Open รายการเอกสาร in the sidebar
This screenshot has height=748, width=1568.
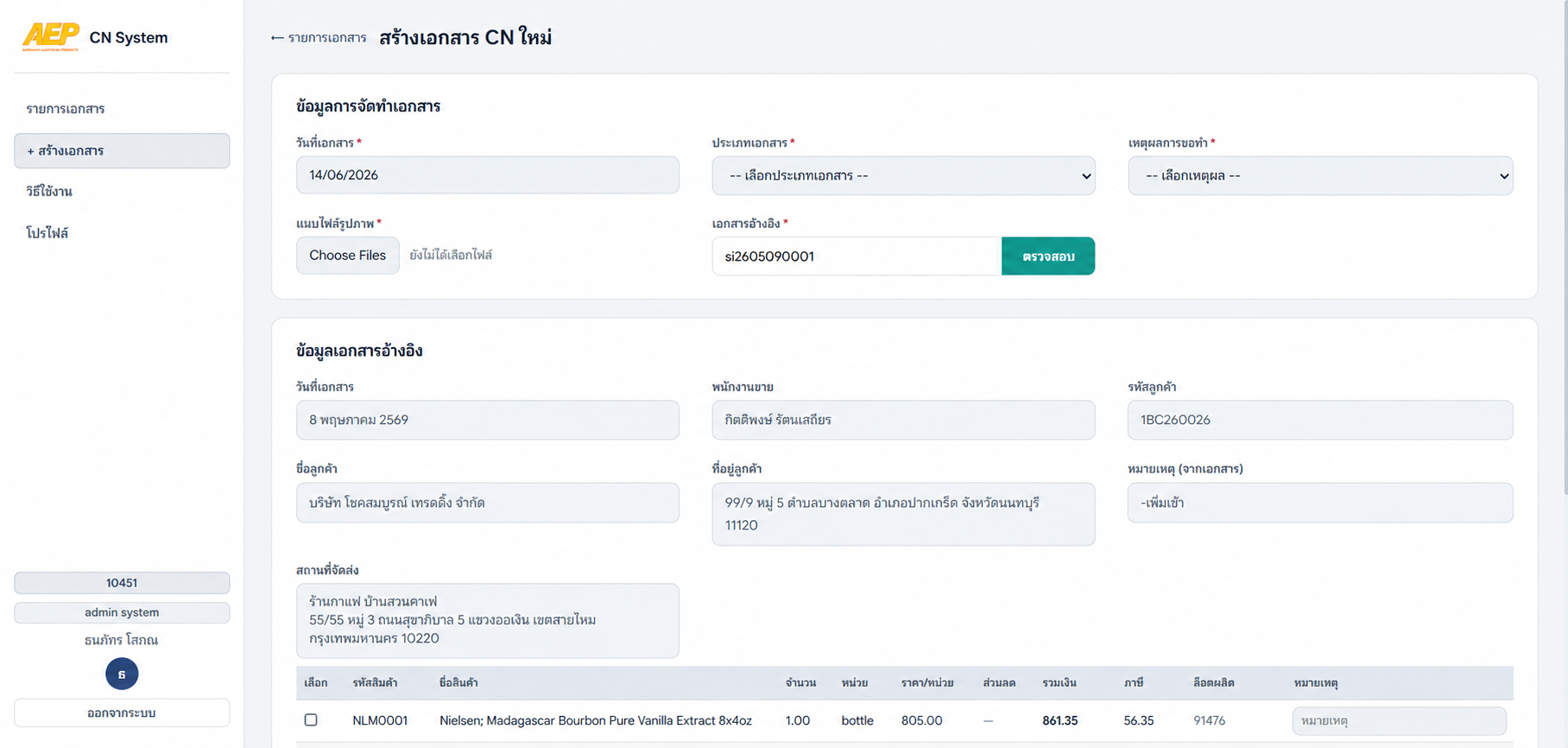[x=66, y=109]
